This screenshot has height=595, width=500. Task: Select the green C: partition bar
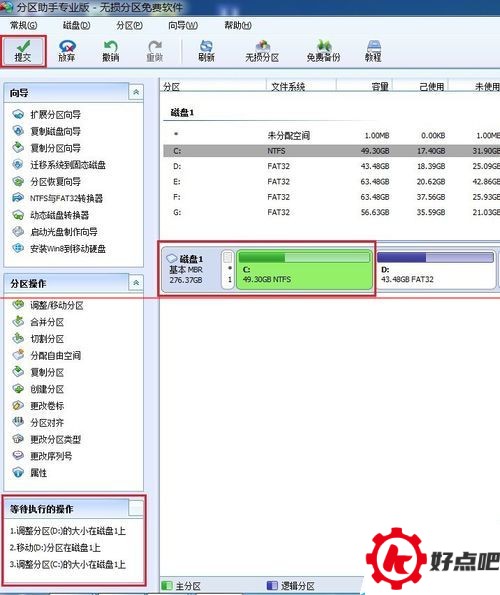tap(304, 269)
